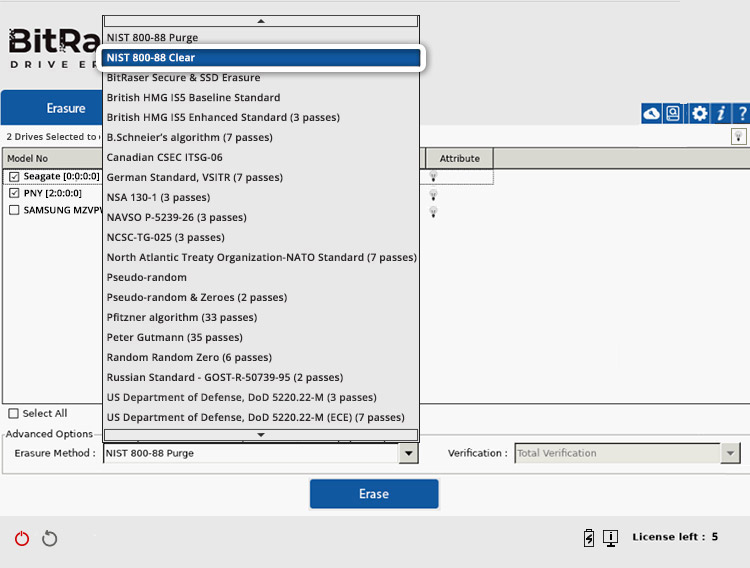Select NSA 130-1 (3 passes)

click(261, 198)
